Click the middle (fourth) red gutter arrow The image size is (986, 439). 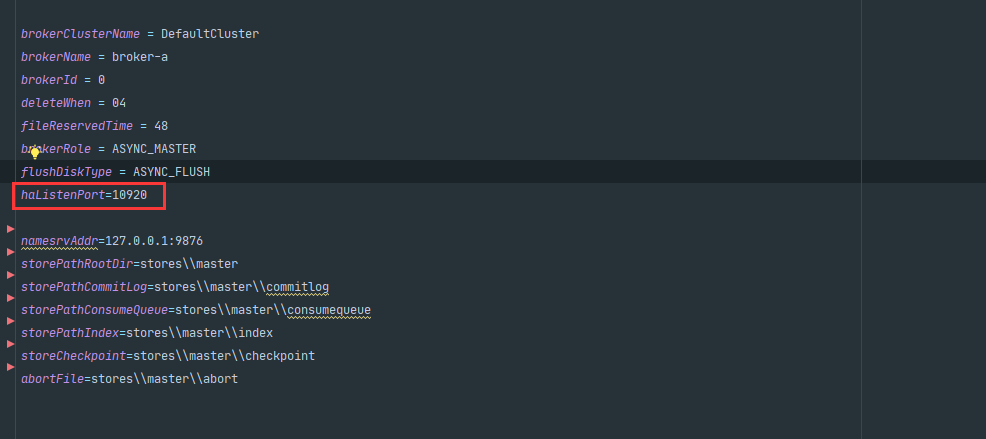click(x=11, y=298)
